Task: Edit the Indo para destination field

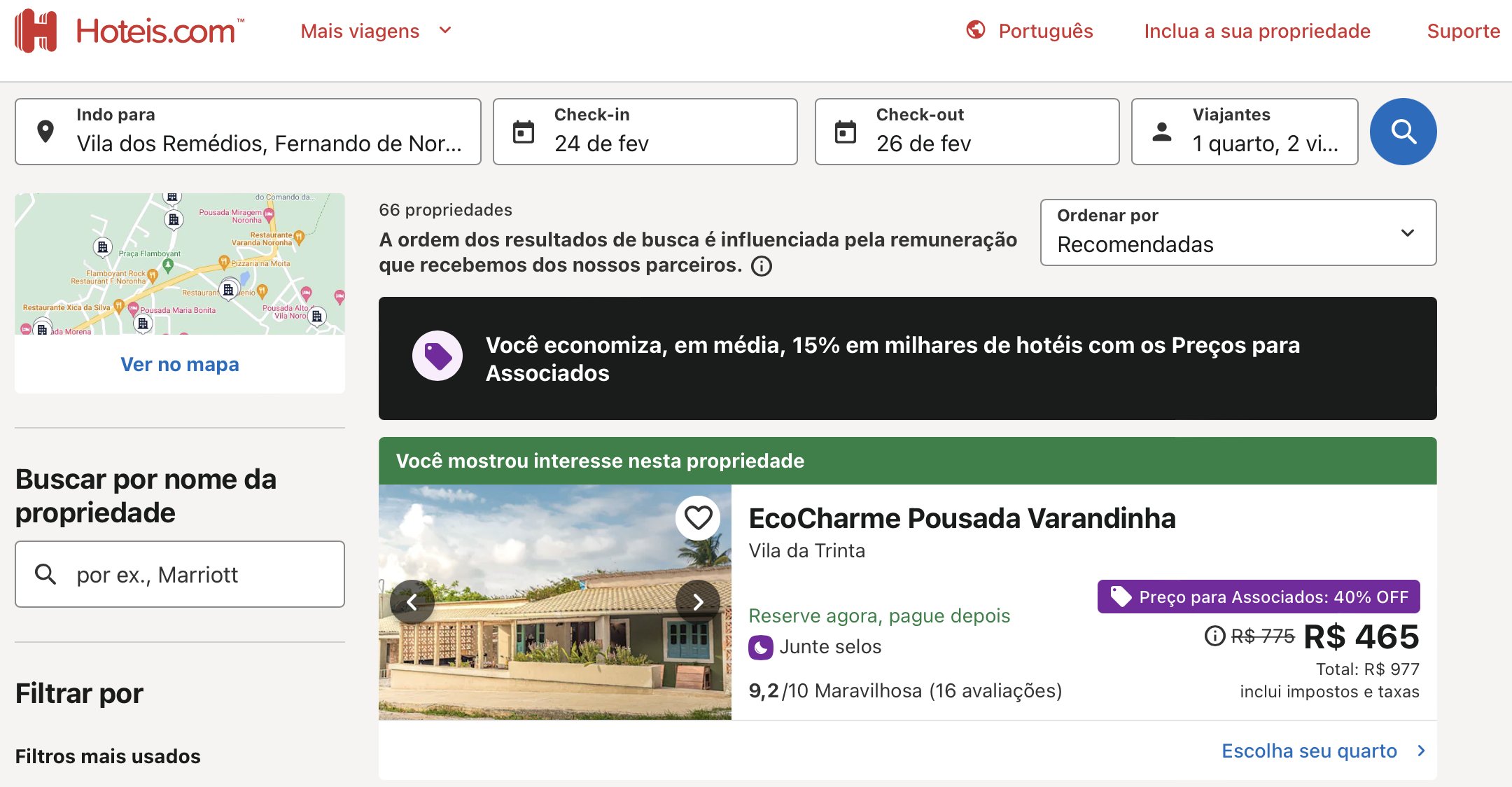Action: 248,132
